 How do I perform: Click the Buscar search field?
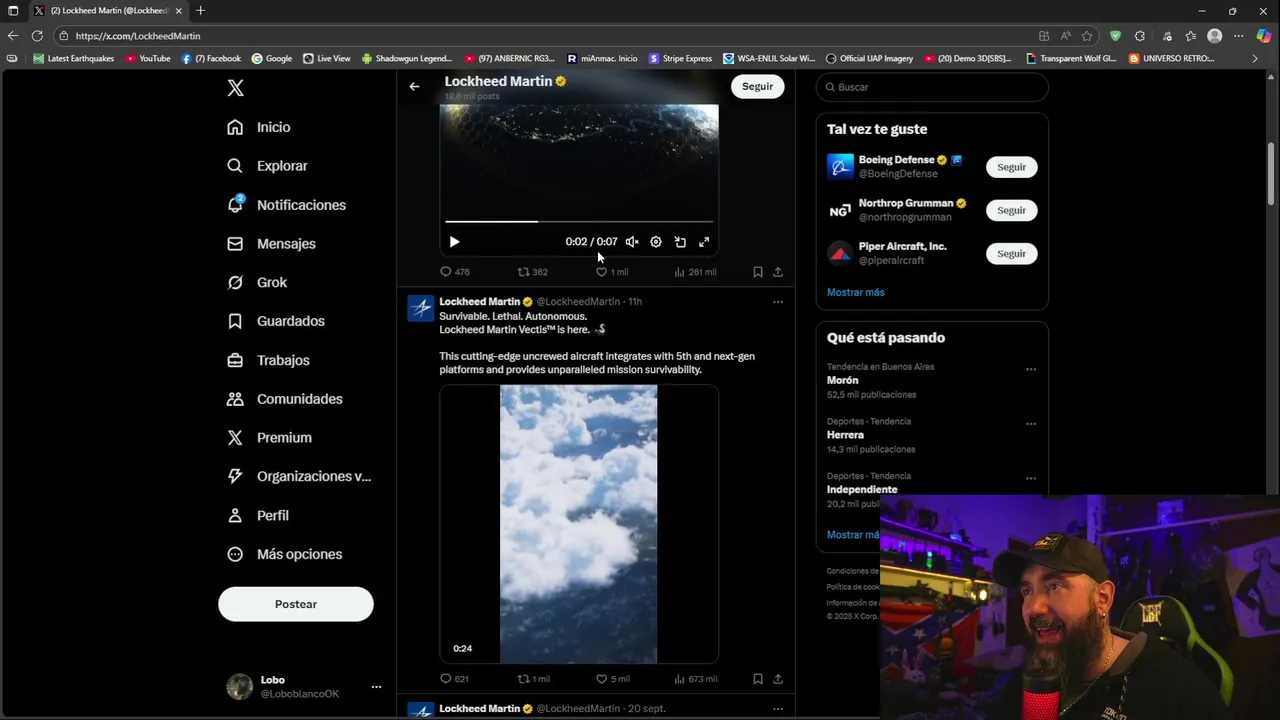[x=932, y=87]
